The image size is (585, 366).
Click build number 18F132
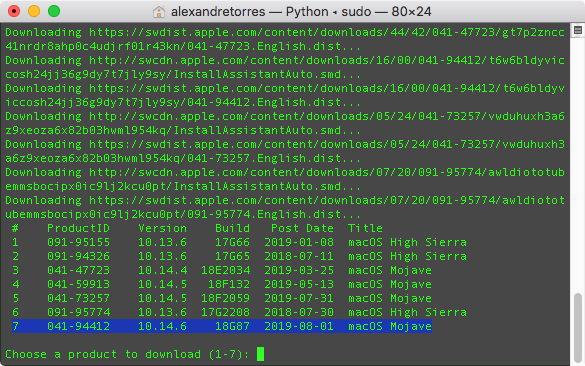pos(229,284)
